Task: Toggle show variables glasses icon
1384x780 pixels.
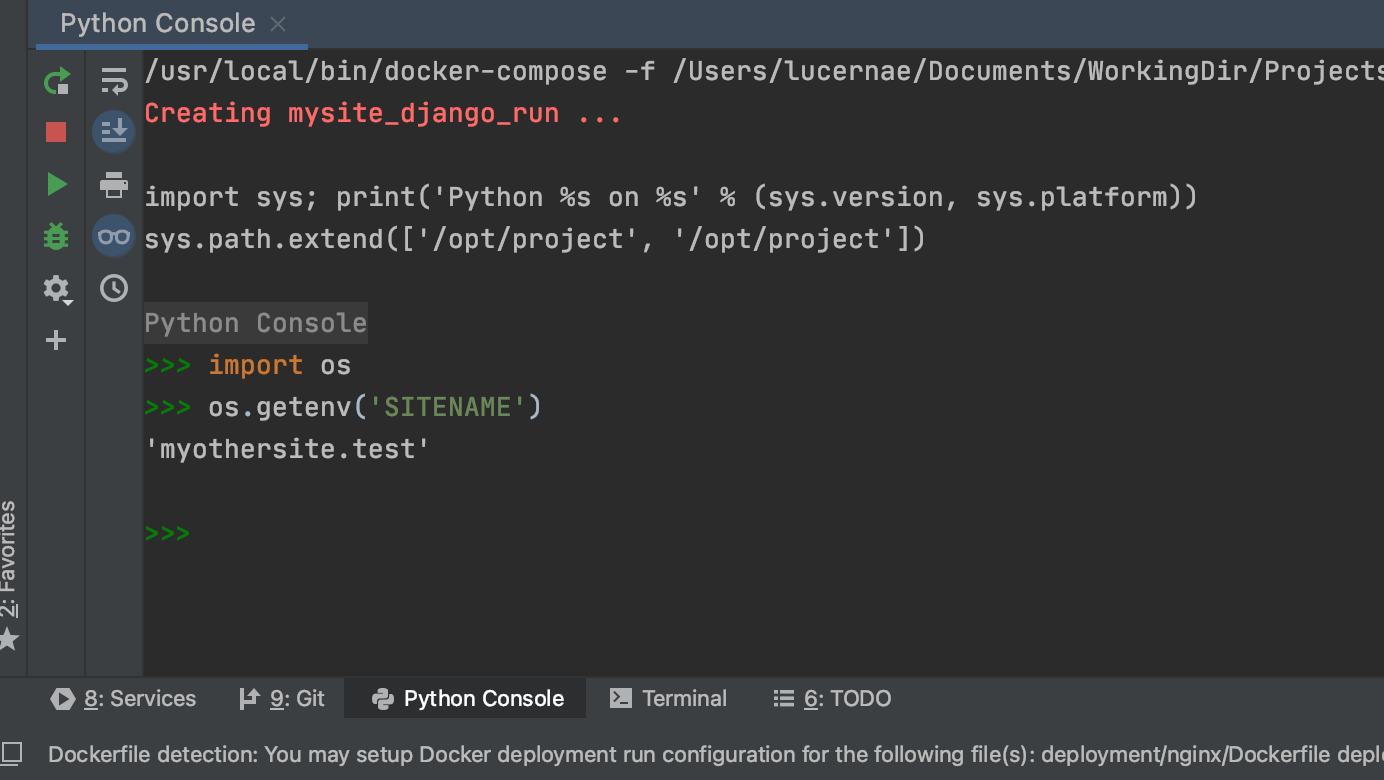Action: 114,237
